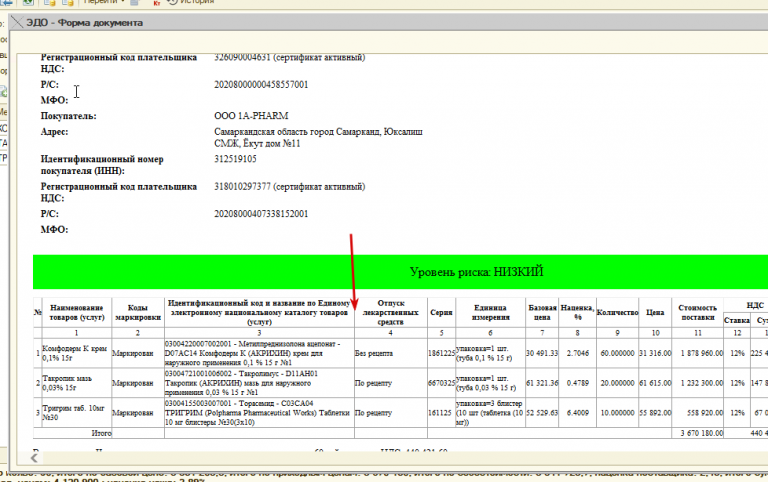Image resolution: width=768 pixels, height=482 pixels.
Task: Click the Комфодерм К крем 0,1% 15г cell
Action: click(x=77, y=353)
